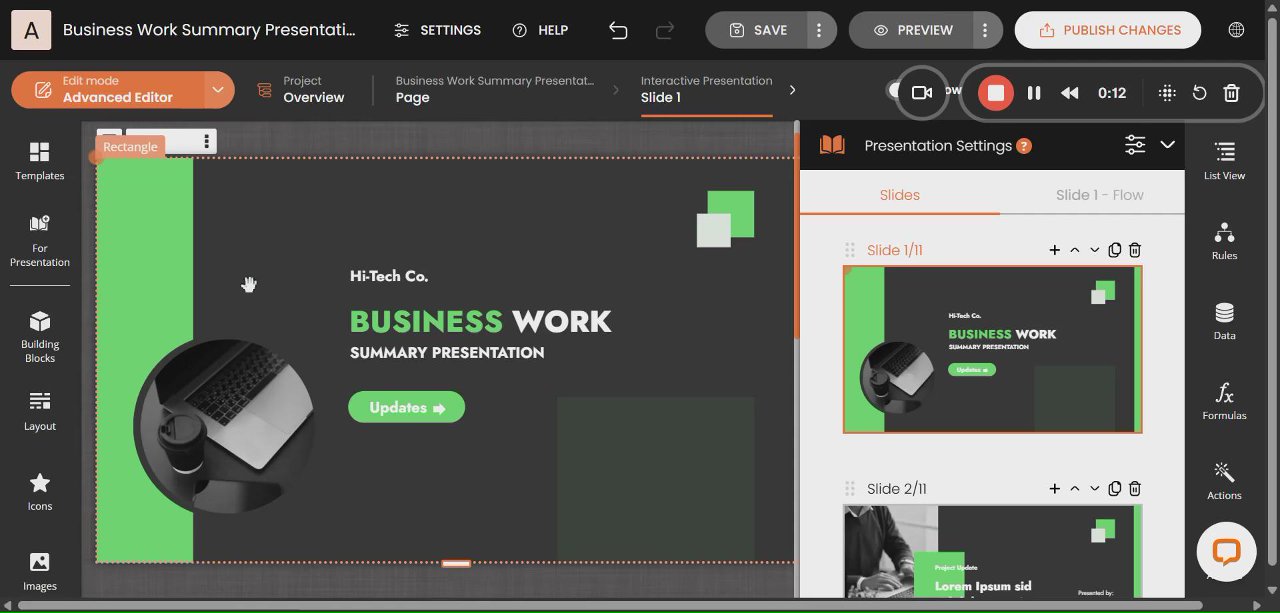
Task: Open the Templates panel
Action: pyautogui.click(x=40, y=161)
